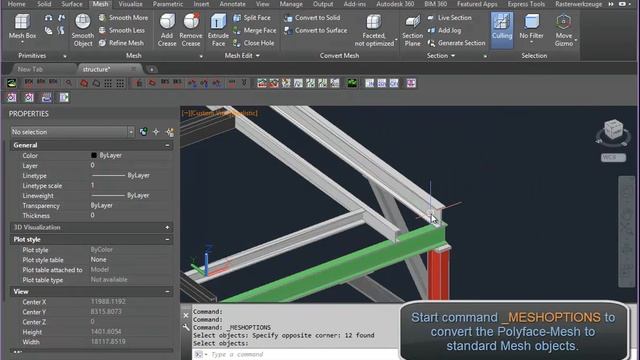Run the Close Hole tool

coord(253,43)
